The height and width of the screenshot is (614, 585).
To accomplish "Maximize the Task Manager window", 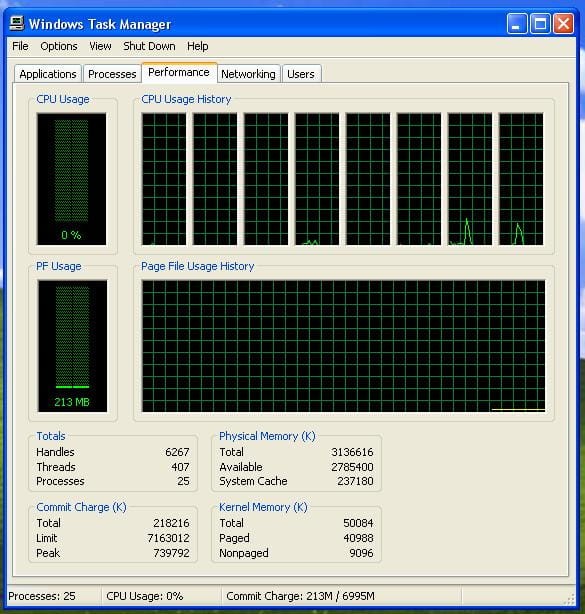I will [x=540, y=23].
